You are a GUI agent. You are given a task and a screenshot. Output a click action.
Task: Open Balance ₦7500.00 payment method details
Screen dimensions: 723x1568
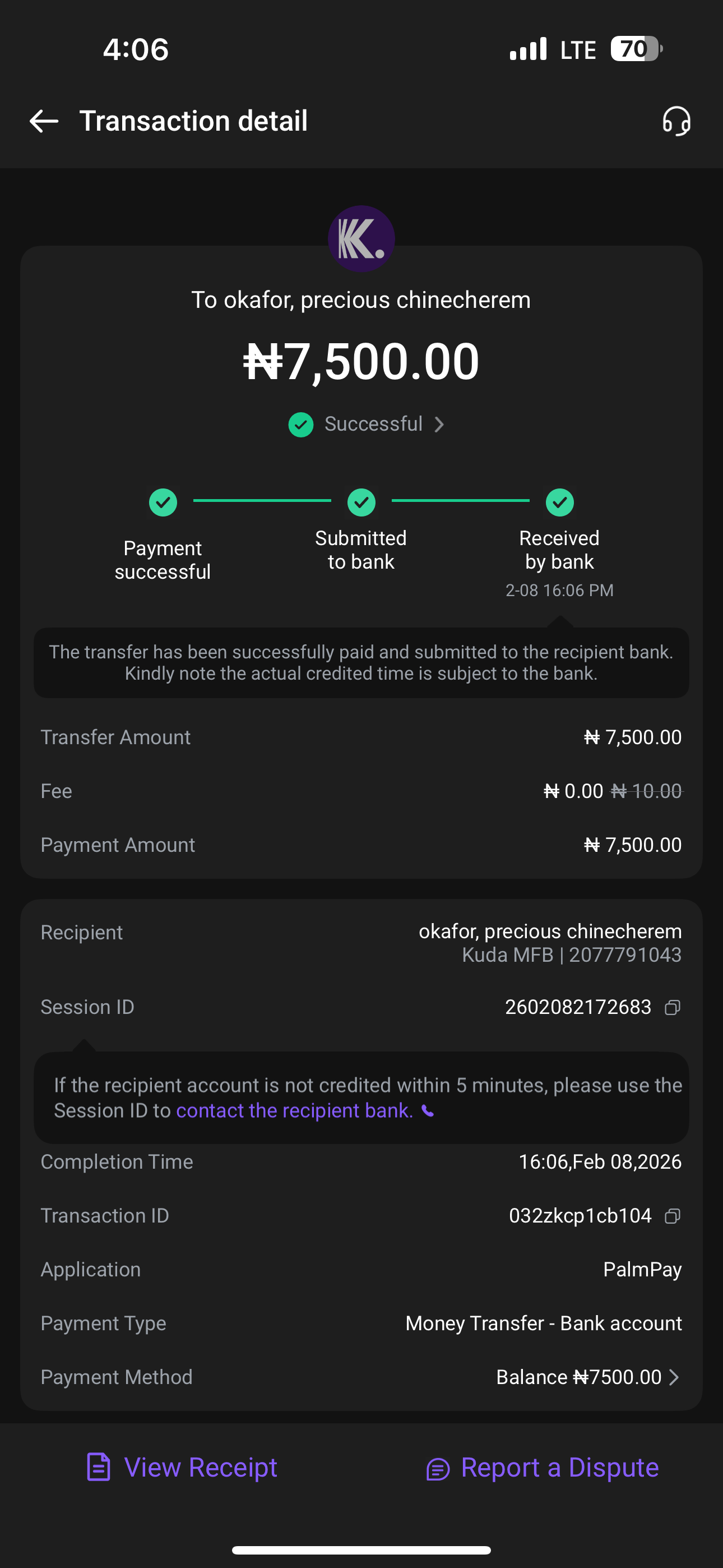578,1377
